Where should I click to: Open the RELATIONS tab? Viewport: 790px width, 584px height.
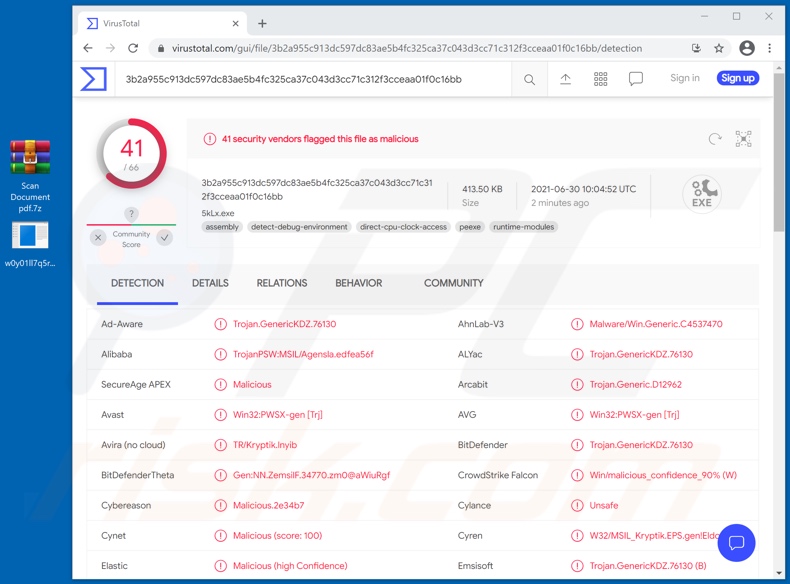coord(282,283)
